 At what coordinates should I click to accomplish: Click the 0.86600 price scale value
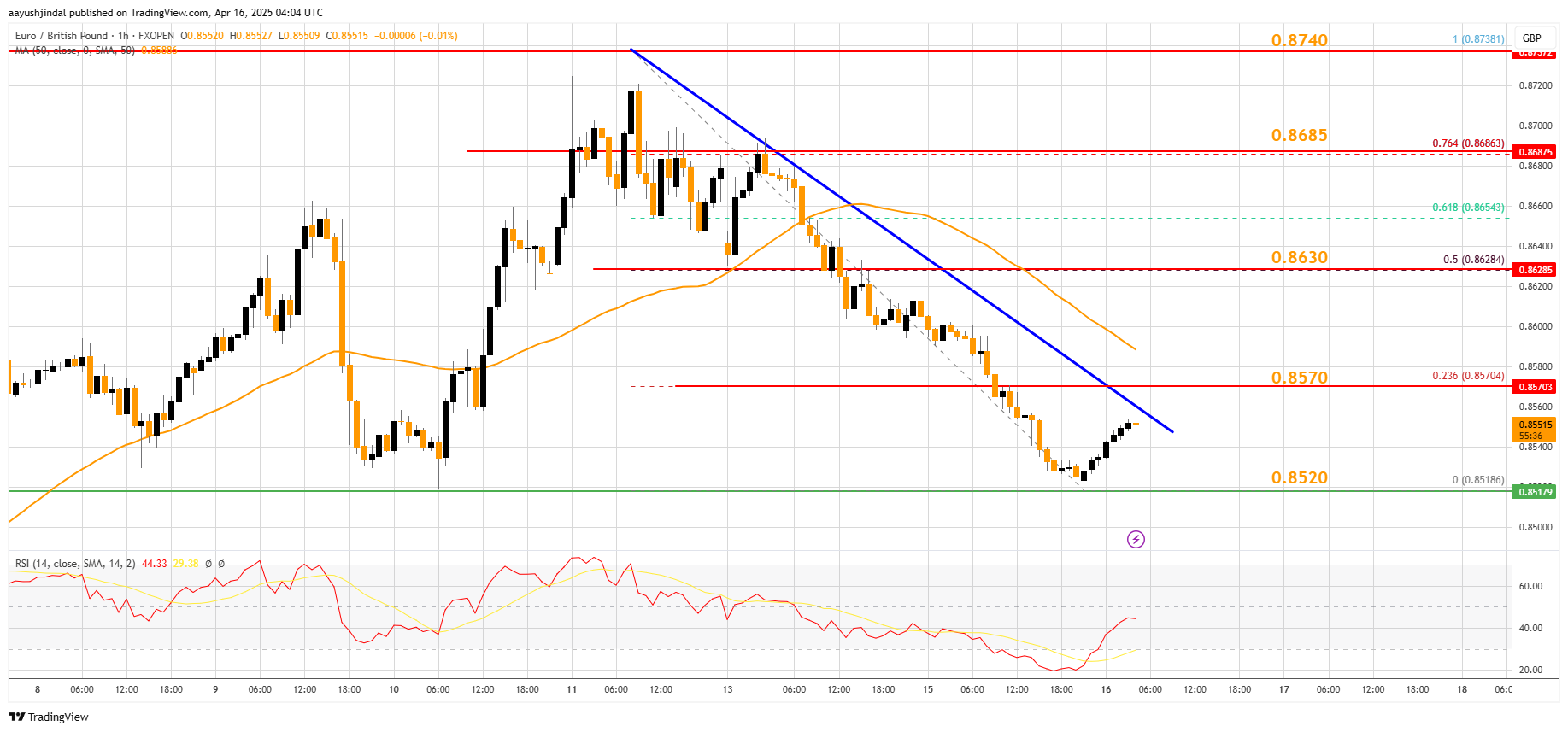tap(1535, 206)
